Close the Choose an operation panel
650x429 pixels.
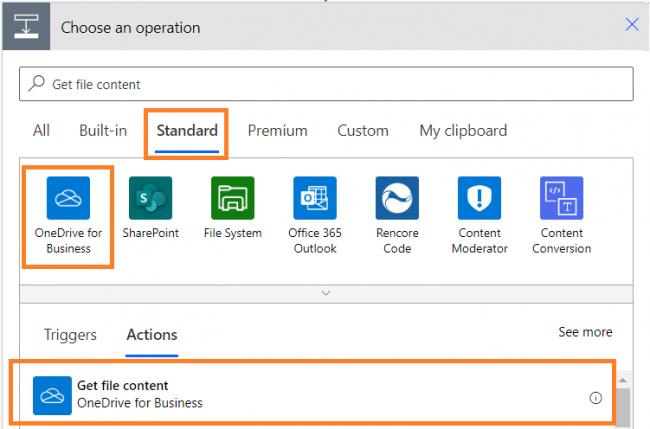click(632, 24)
